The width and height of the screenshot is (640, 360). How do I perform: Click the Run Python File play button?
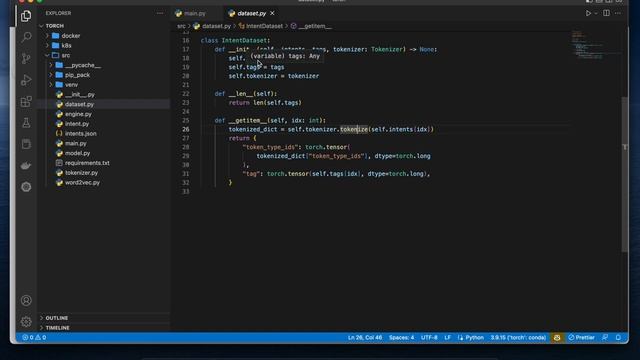click(588, 13)
